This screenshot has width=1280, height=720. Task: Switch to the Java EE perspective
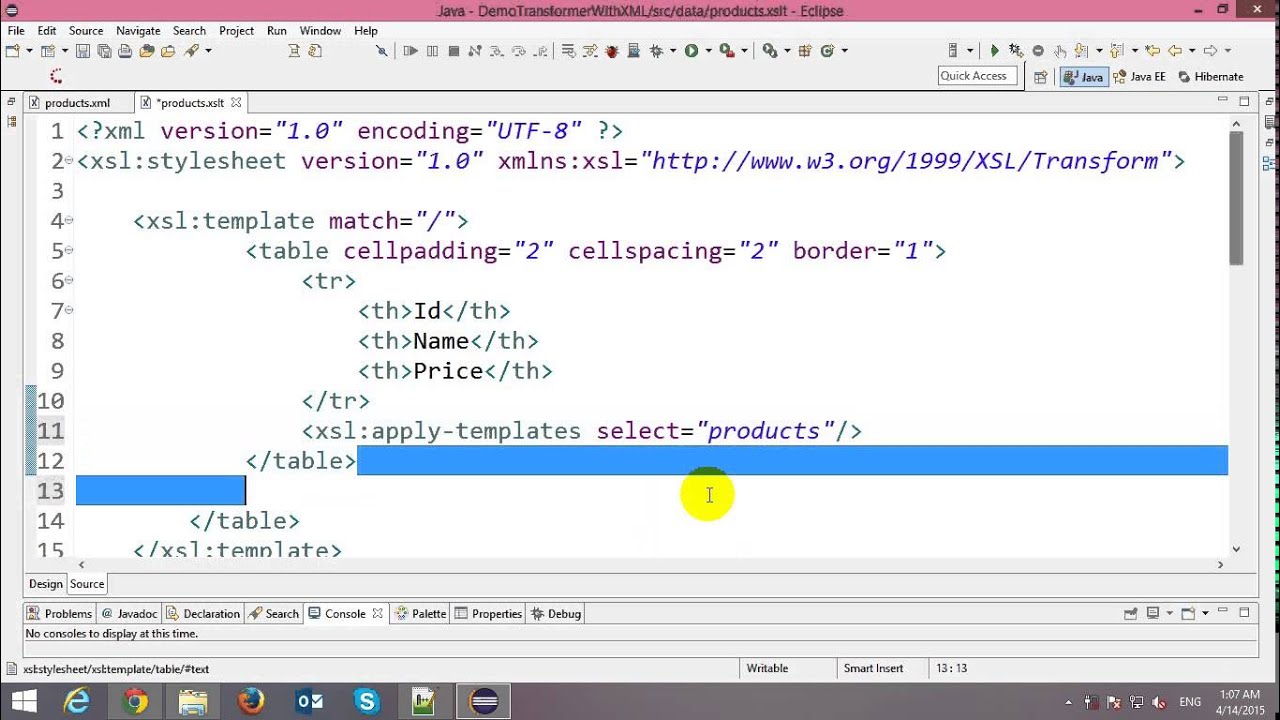tap(1140, 76)
